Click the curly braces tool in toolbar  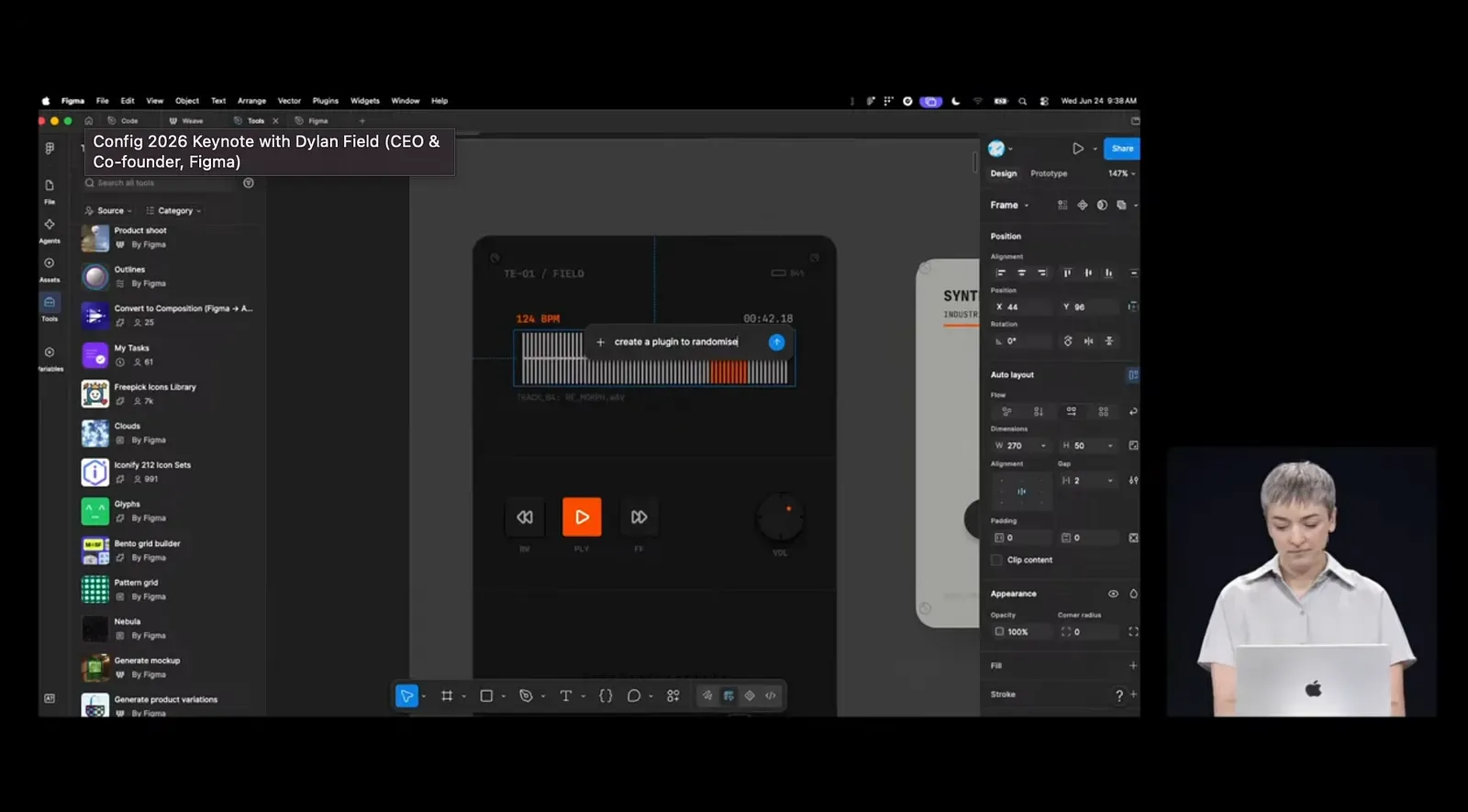[606, 696]
